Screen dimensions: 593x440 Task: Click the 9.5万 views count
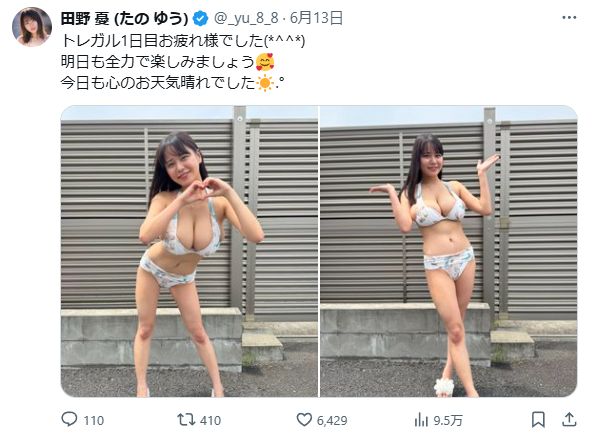[x=448, y=420]
